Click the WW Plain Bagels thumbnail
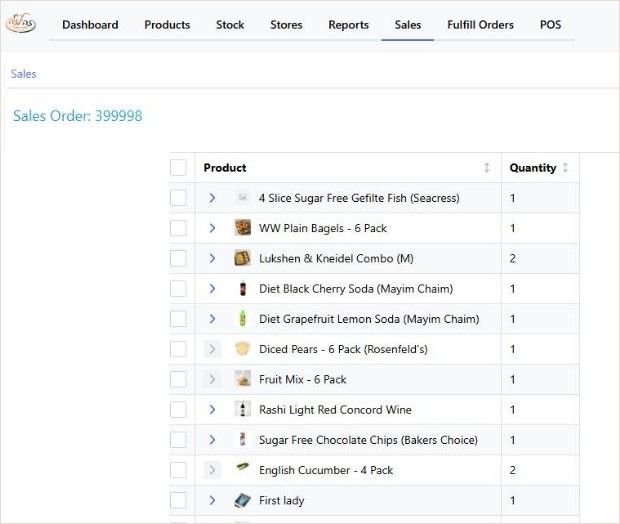The width and height of the screenshot is (620, 524). (243, 228)
